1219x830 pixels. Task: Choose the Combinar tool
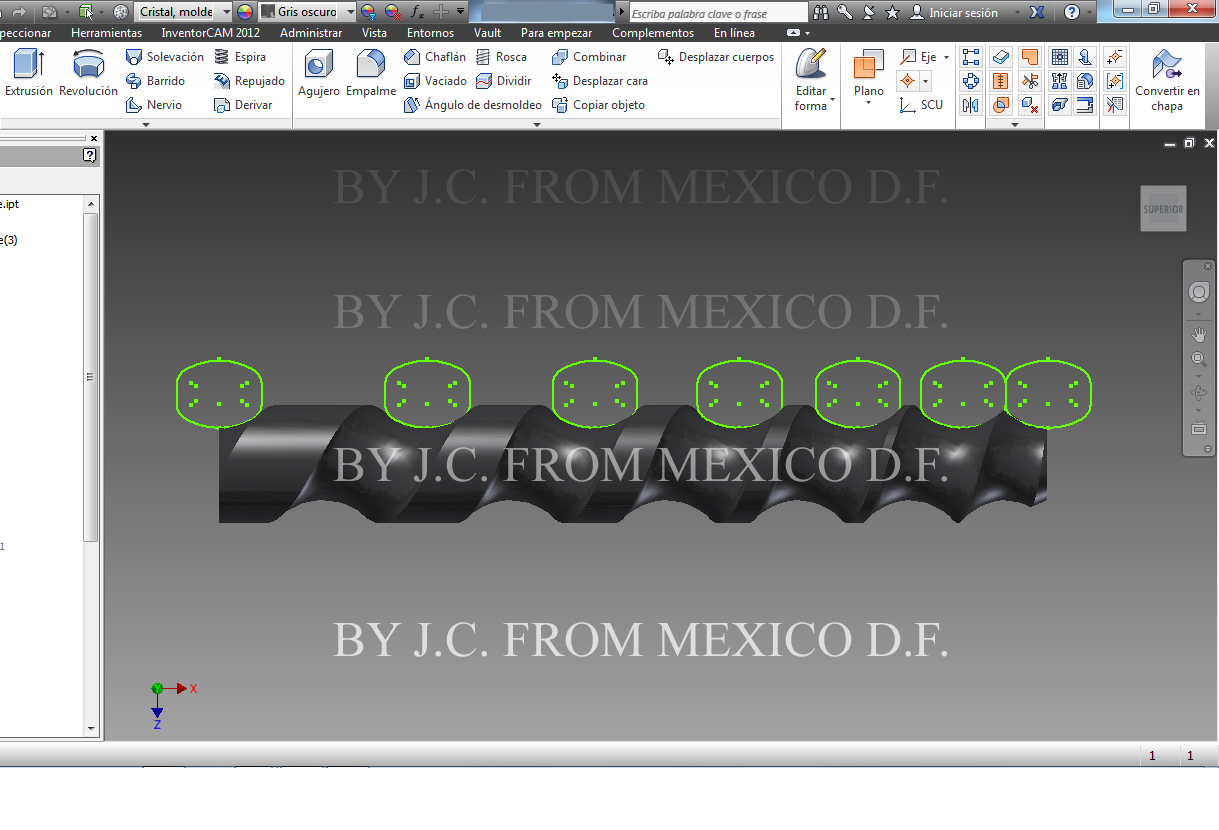click(589, 57)
